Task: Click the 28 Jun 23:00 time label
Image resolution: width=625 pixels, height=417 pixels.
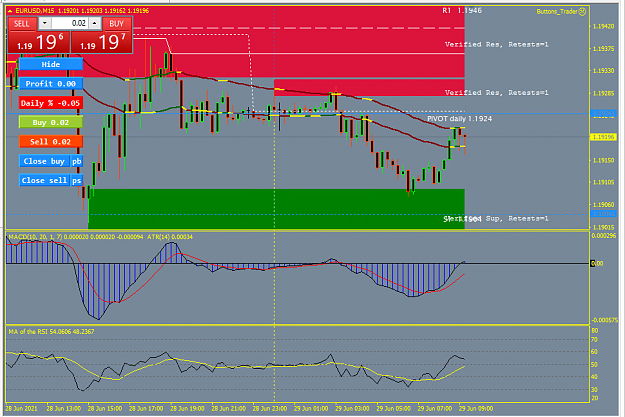Action: tap(270, 409)
